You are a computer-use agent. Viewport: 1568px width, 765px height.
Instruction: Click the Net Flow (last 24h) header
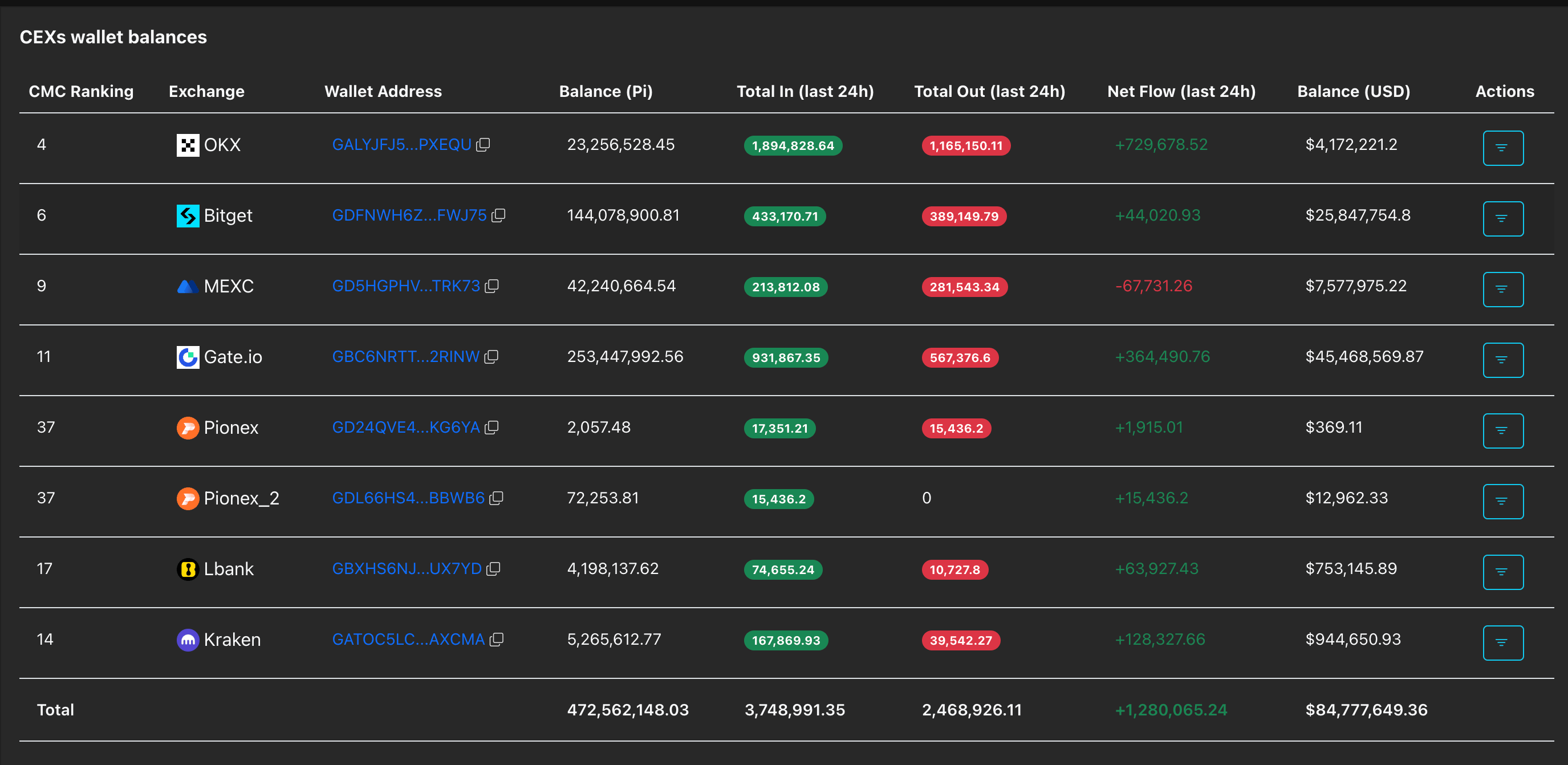click(1181, 91)
